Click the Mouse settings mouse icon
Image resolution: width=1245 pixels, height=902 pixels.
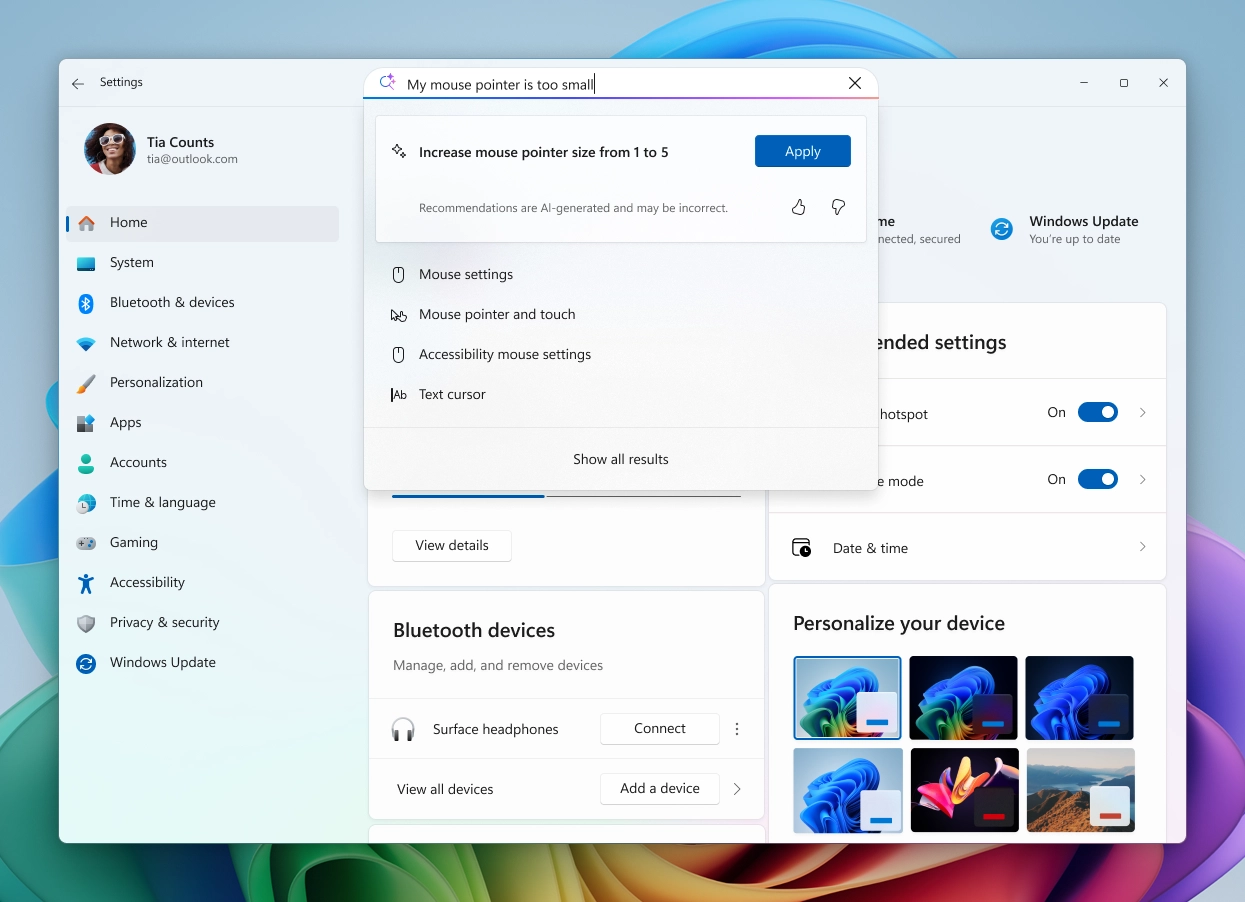tap(398, 274)
